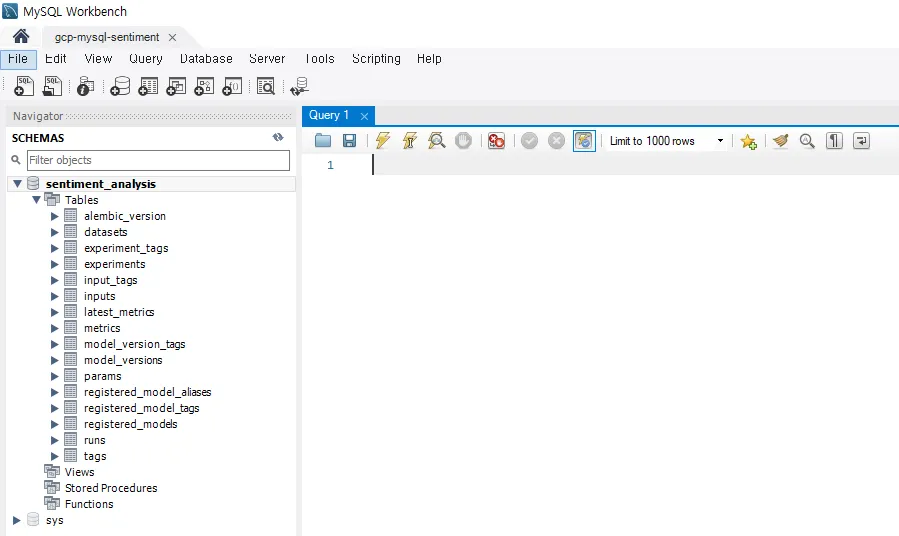This screenshot has width=899, height=536.
Task: Commit the transaction
Action: 529,140
